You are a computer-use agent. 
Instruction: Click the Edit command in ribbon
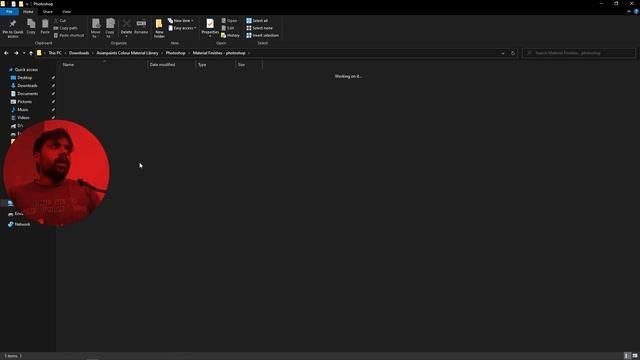pyautogui.click(x=228, y=28)
